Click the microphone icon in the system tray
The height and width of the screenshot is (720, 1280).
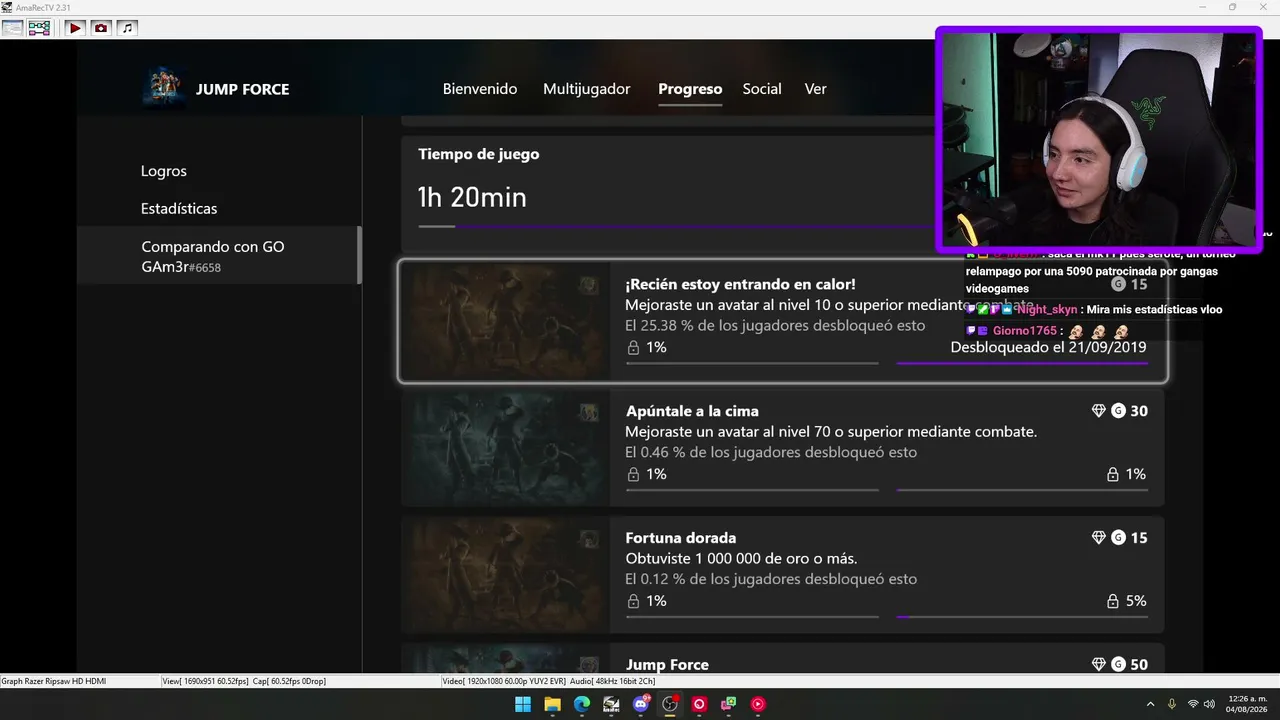click(x=1172, y=704)
